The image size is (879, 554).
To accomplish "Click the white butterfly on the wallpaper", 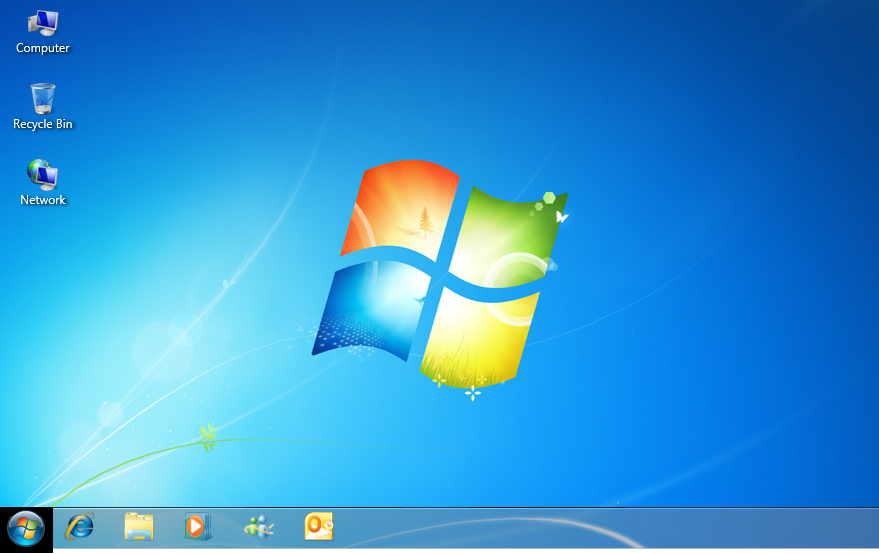I will click(562, 216).
